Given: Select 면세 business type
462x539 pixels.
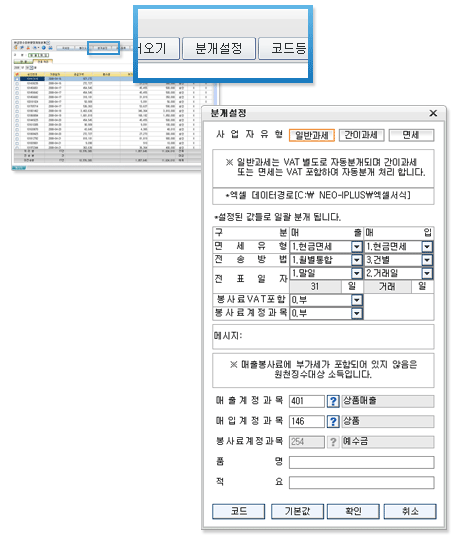Looking at the screenshot, I should [411, 135].
